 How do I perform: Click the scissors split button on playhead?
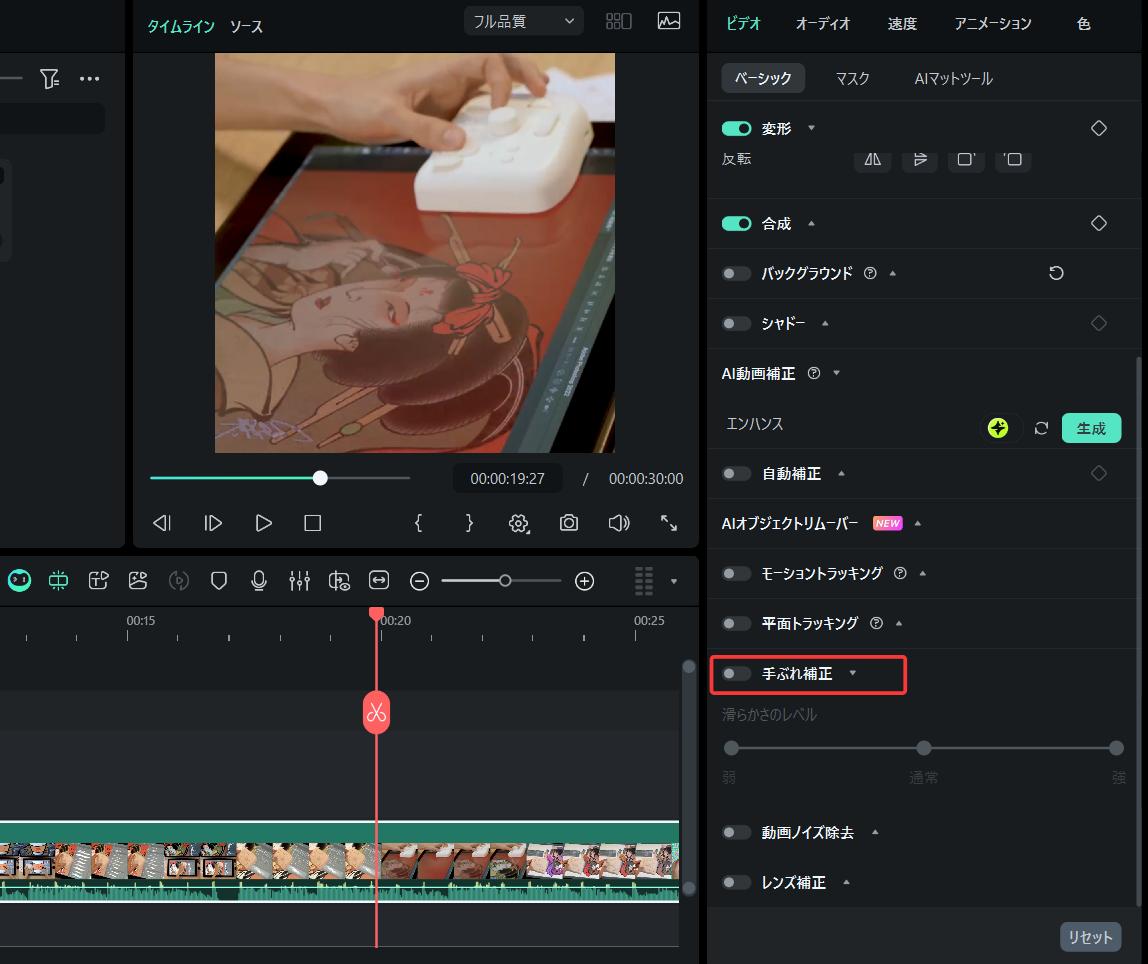coord(376,713)
